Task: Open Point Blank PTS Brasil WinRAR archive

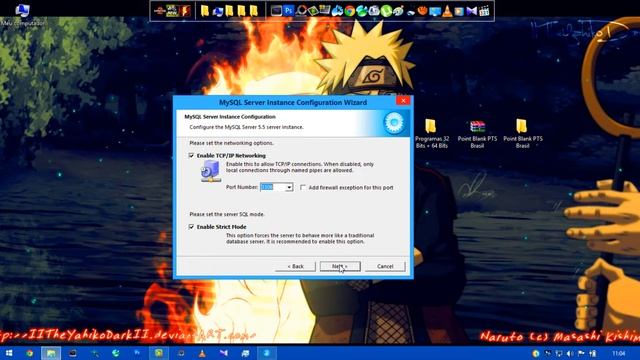Action: pyautogui.click(x=477, y=134)
